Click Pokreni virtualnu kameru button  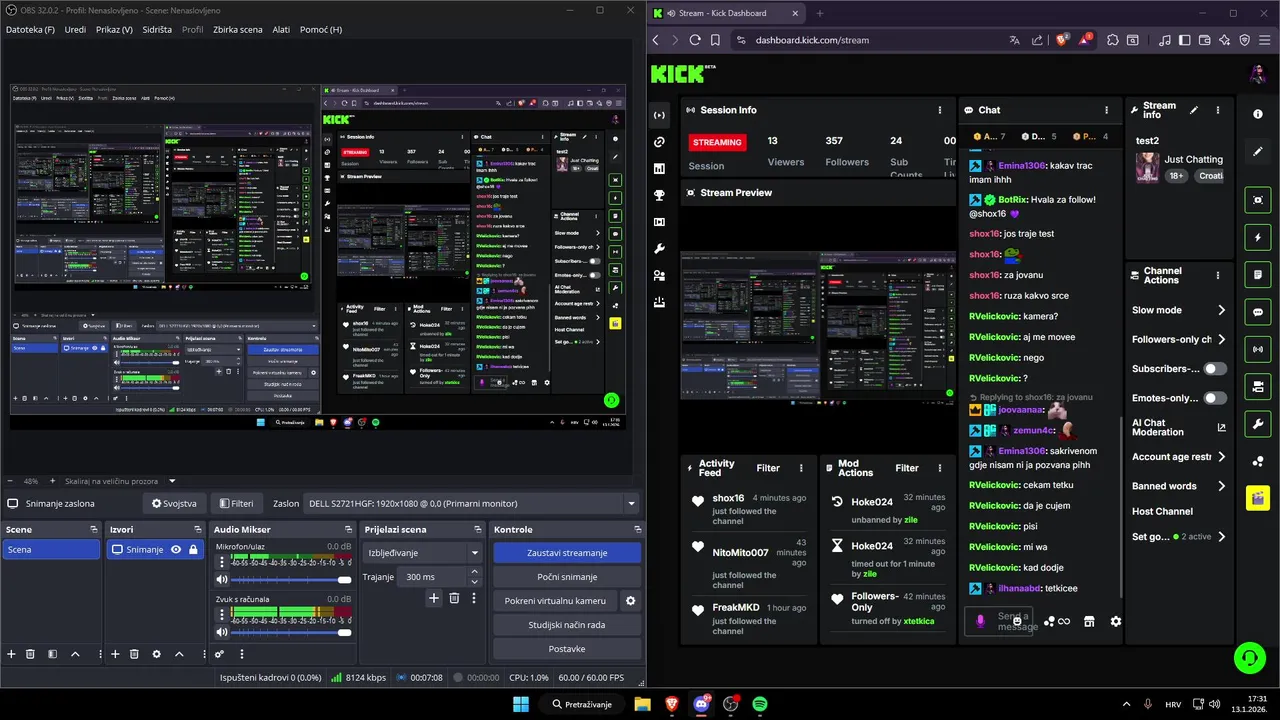pos(555,601)
